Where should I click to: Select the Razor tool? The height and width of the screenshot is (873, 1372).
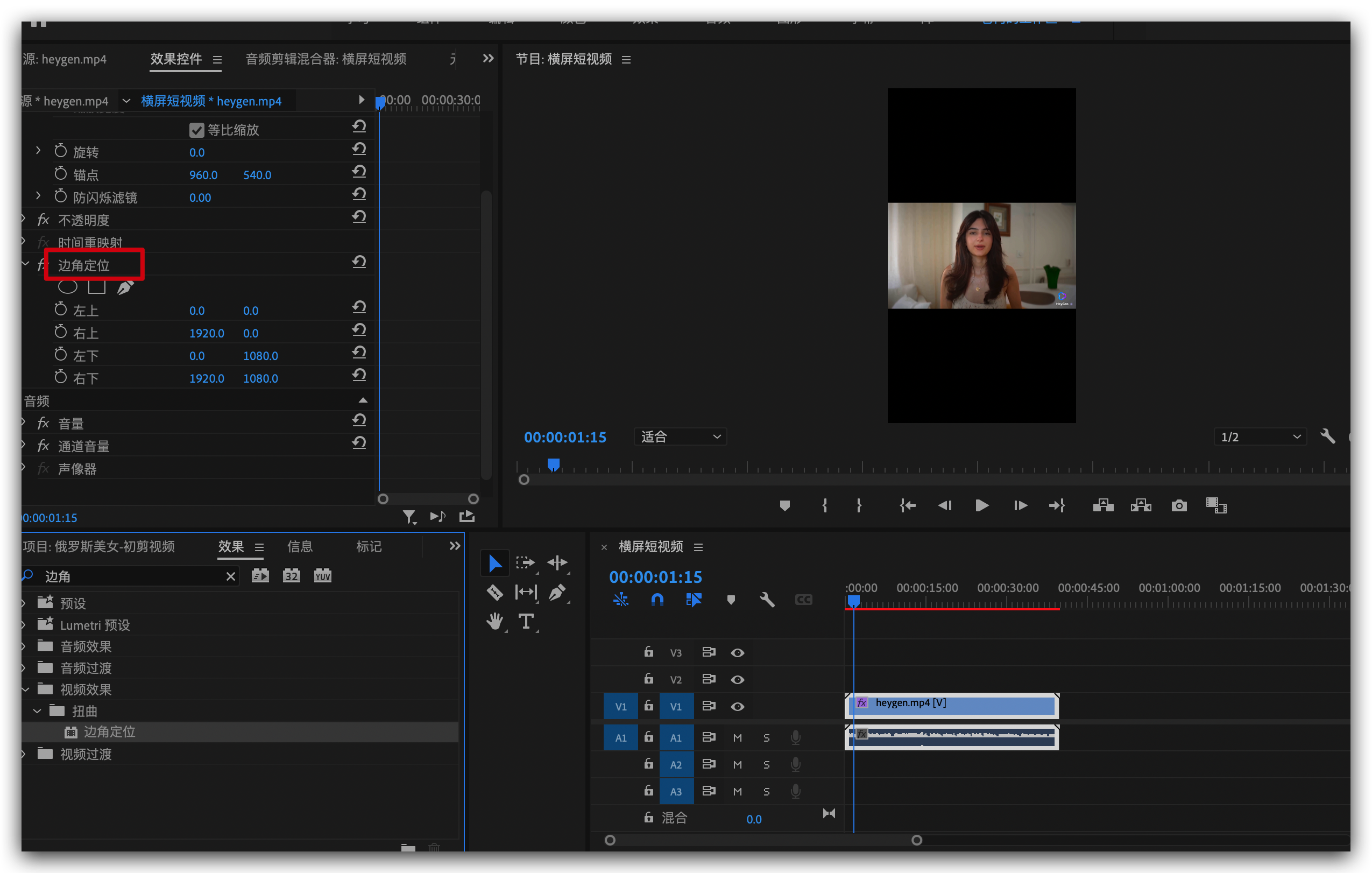tap(494, 593)
